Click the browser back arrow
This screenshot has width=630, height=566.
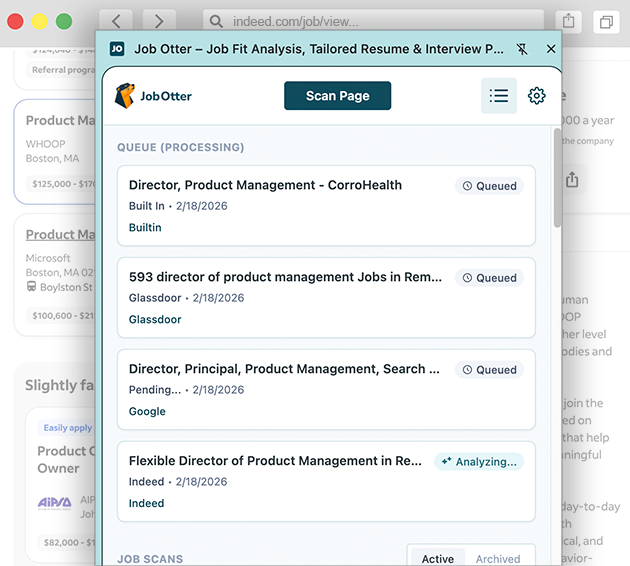pos(116,21)
